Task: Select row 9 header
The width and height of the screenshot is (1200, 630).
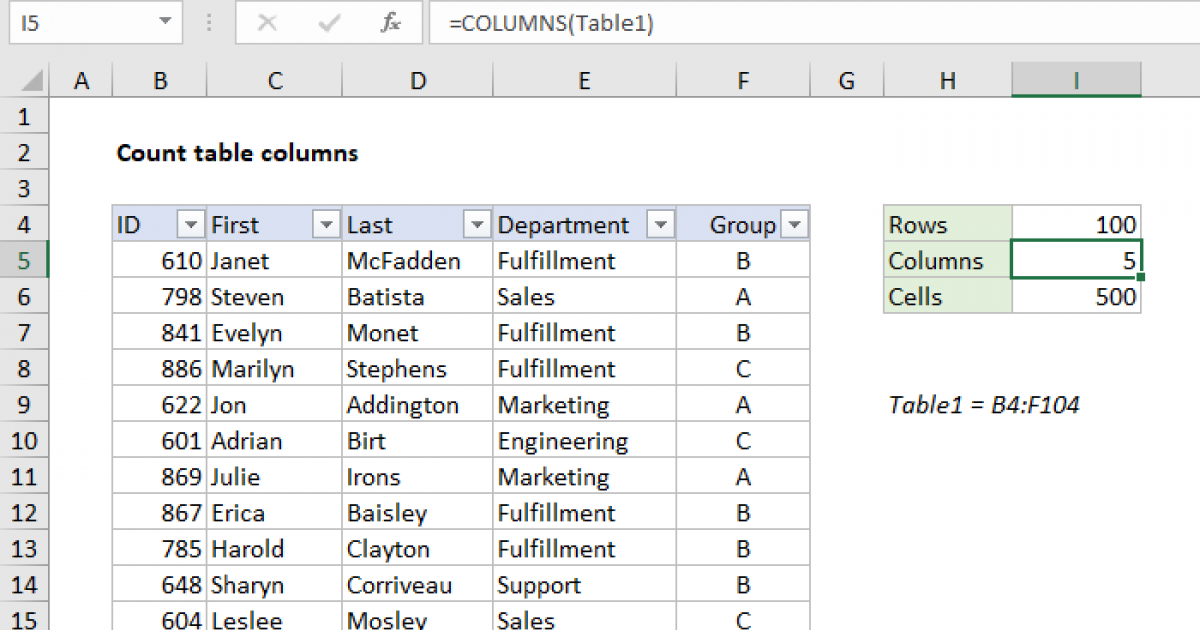Action: click(25, 404)
